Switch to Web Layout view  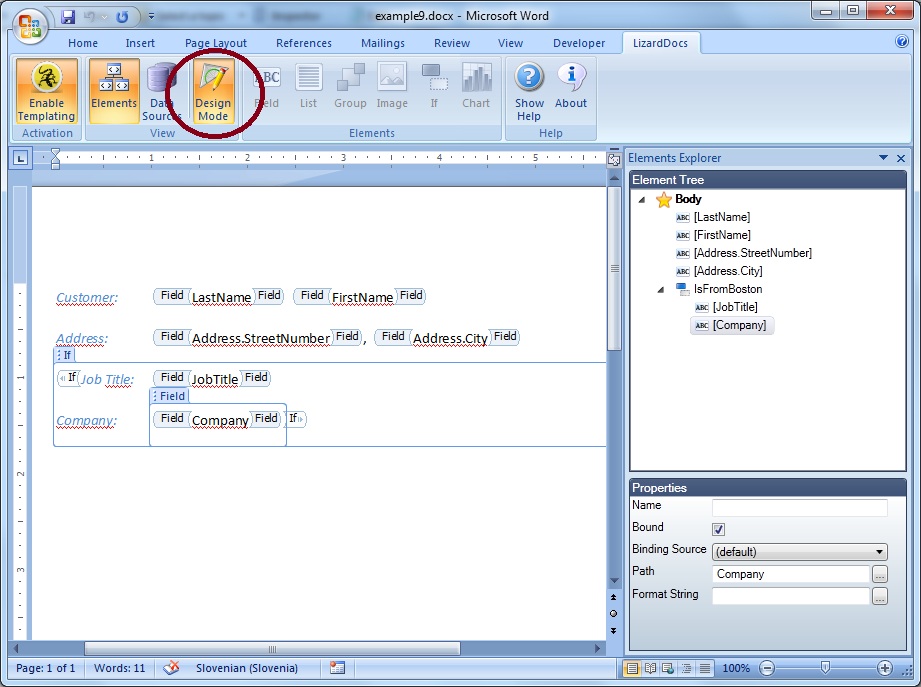(x=668, y=668)
